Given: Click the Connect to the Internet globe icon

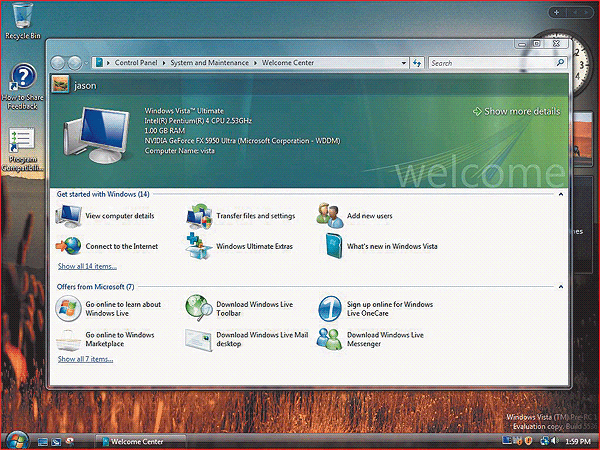Looking at the screenshot, I should click(68, 246).
